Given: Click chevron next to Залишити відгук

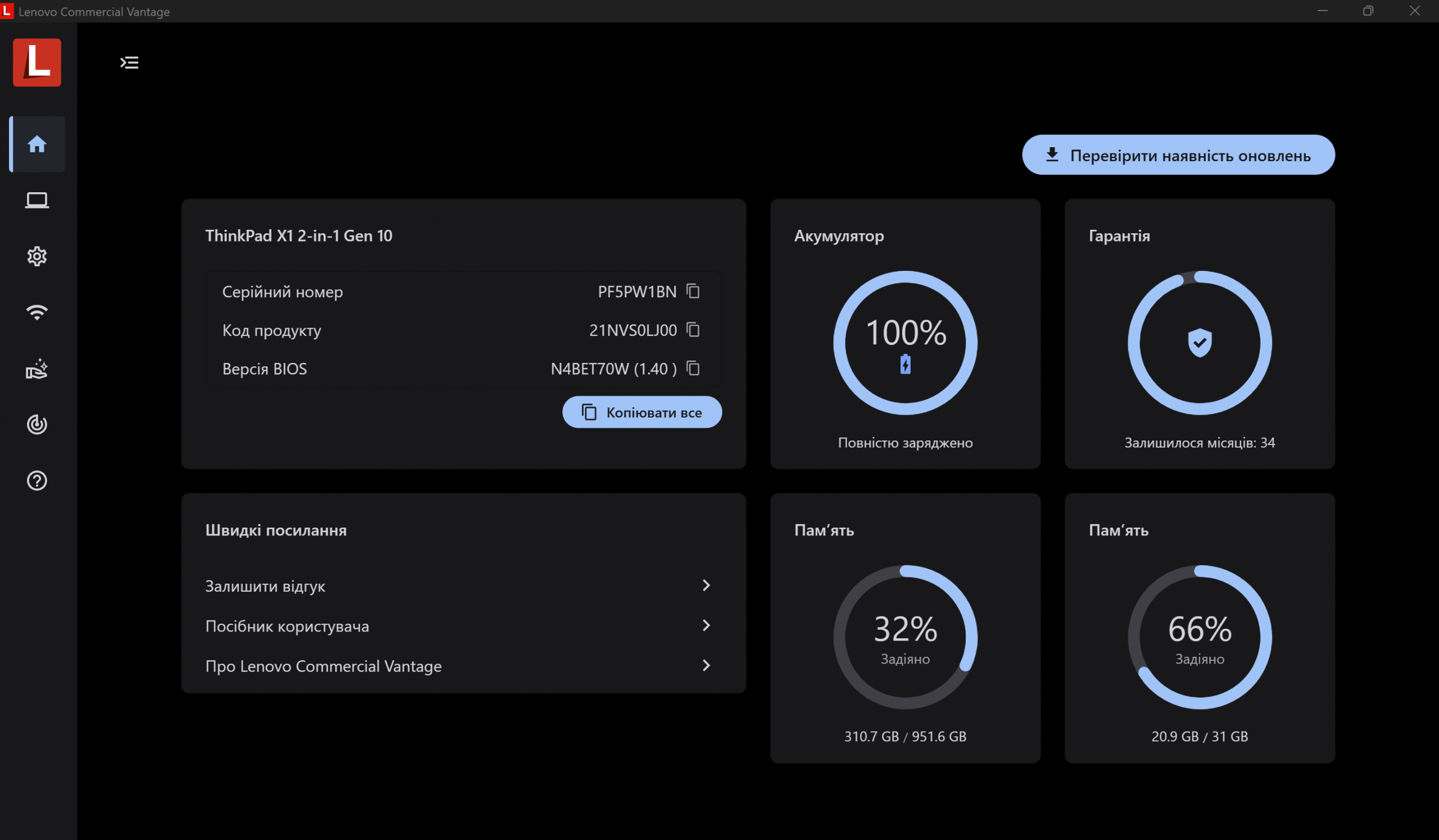Looking at the screenshot, I should (706, 585).
